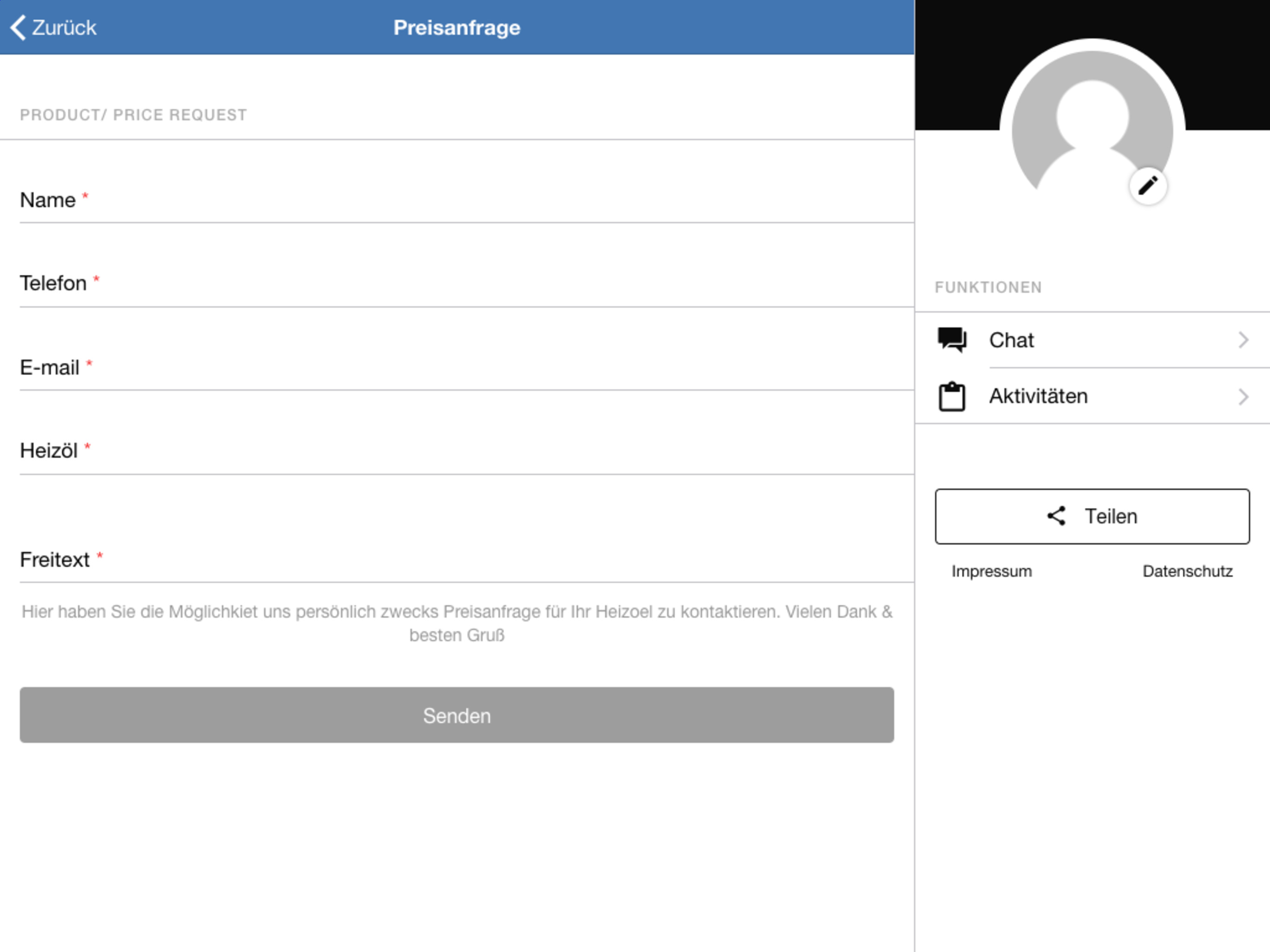Screen dimensions: 1270x952
Task: Focus the E-mail input field
Action: click(467, 367)
